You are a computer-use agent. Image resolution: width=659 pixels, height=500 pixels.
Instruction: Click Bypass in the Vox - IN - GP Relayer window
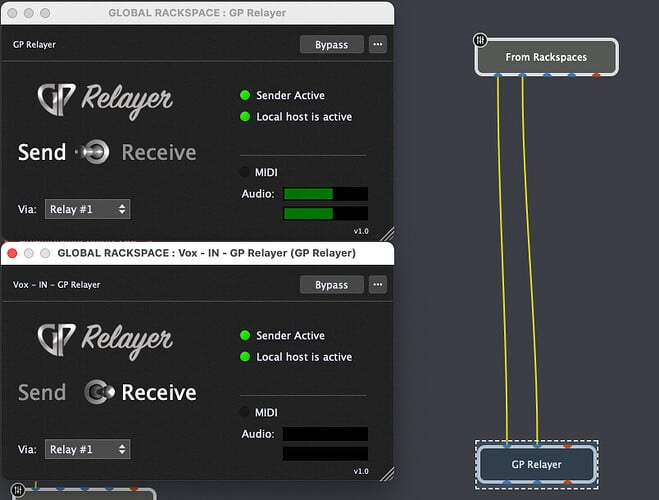[x=332, y=285]
